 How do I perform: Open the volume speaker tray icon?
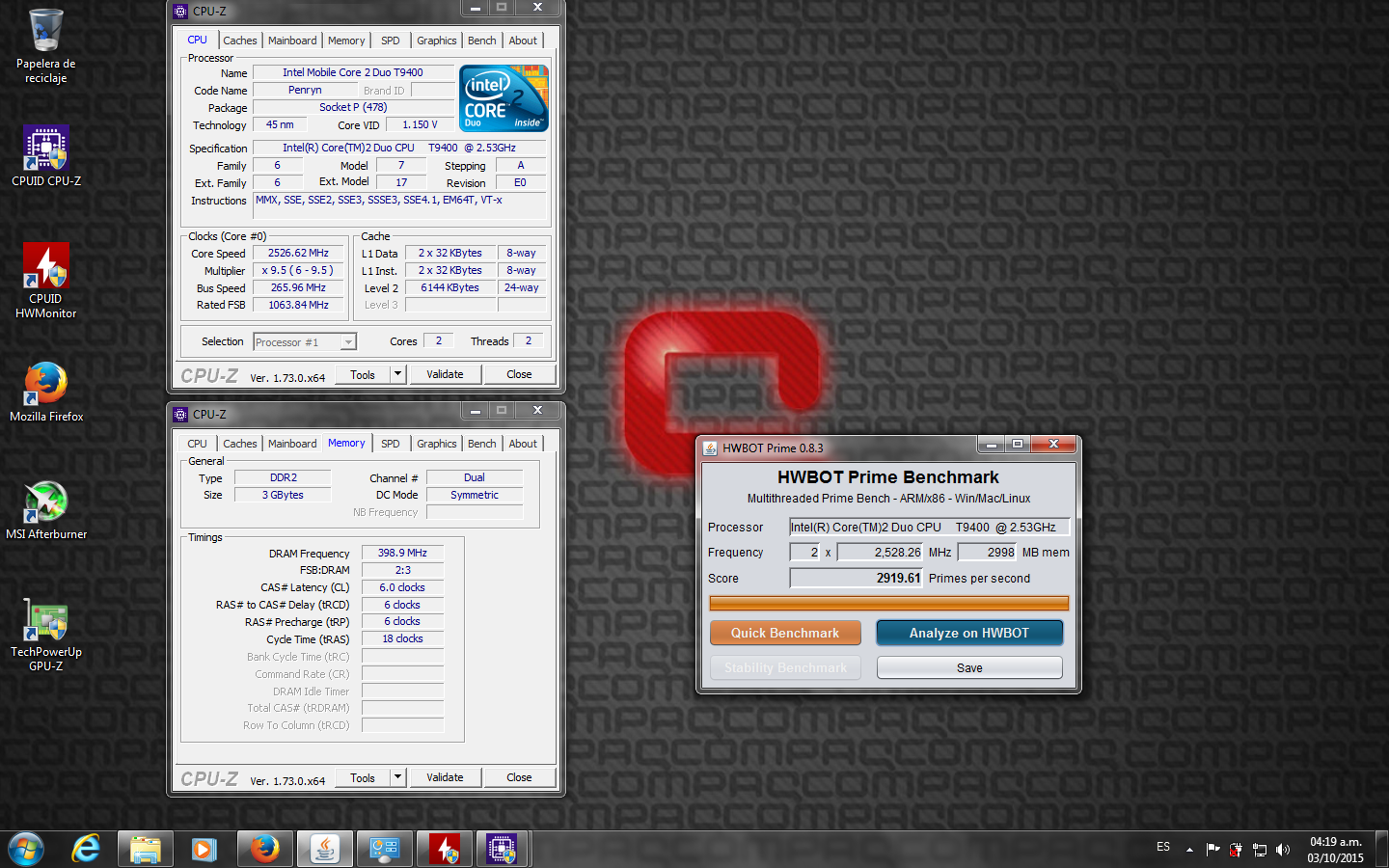coord(1283,850)
